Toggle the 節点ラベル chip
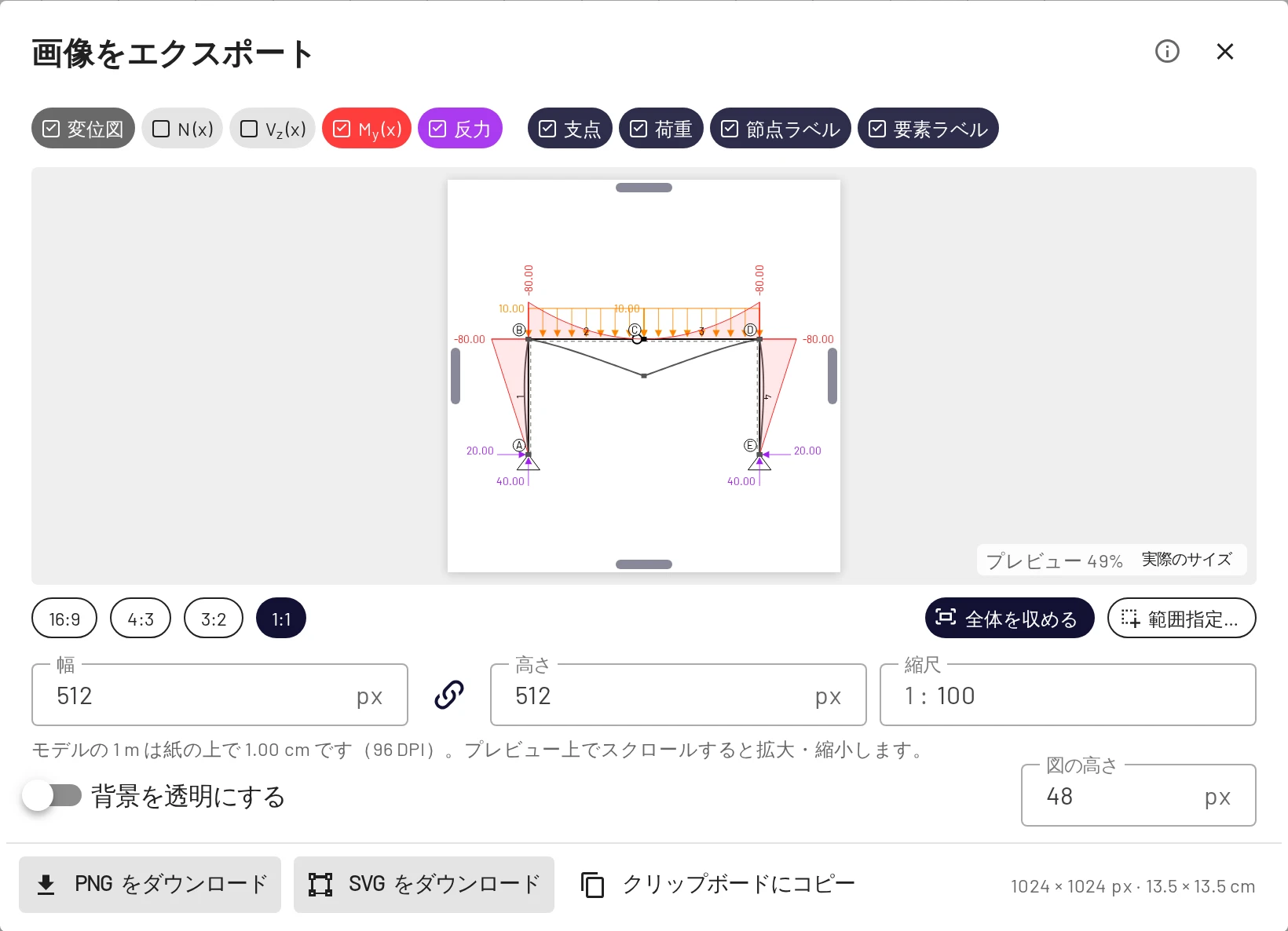 781,129
